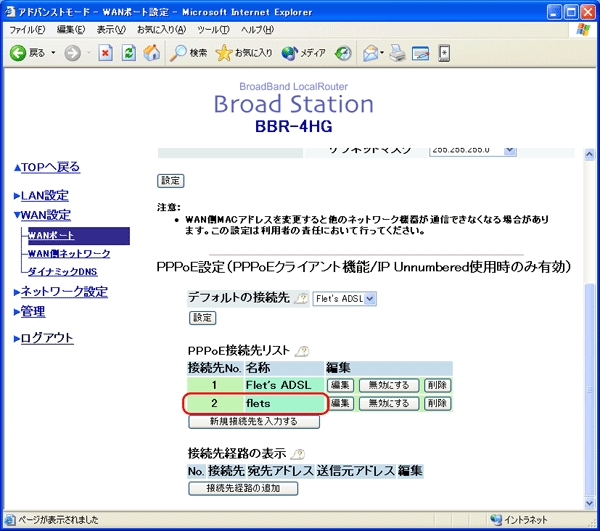Image resolution: width=600 pixels, height=531 pixels.
Task: Click the Edit page toolbar icon
Action: tap(421, 53)
